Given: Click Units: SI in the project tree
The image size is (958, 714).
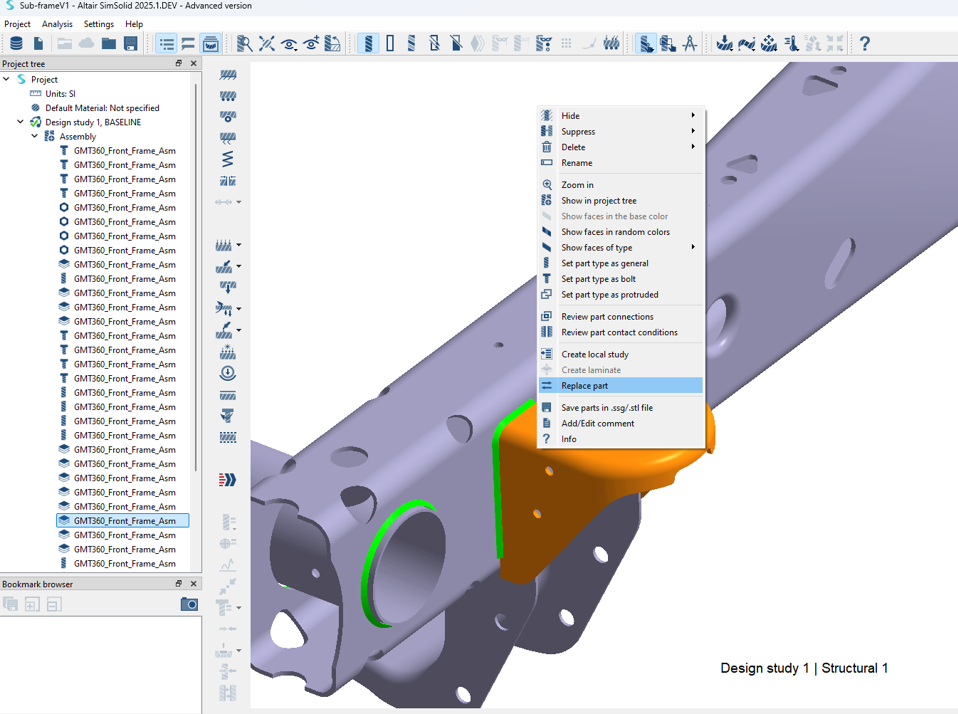Looking at the screenshot, I should pyautogui.click(x=60, y=94).
